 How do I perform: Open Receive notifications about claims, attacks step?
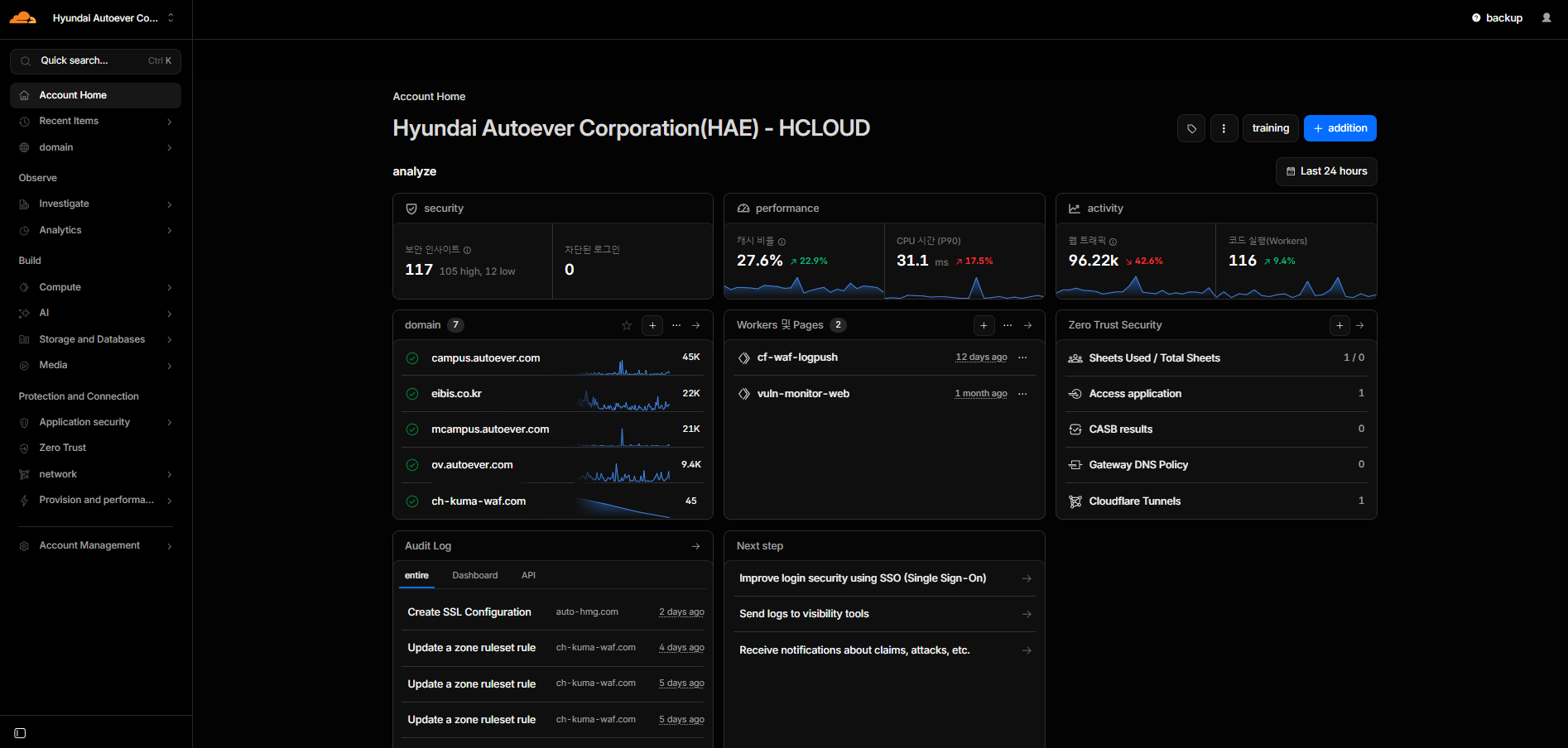click(884, 650)
